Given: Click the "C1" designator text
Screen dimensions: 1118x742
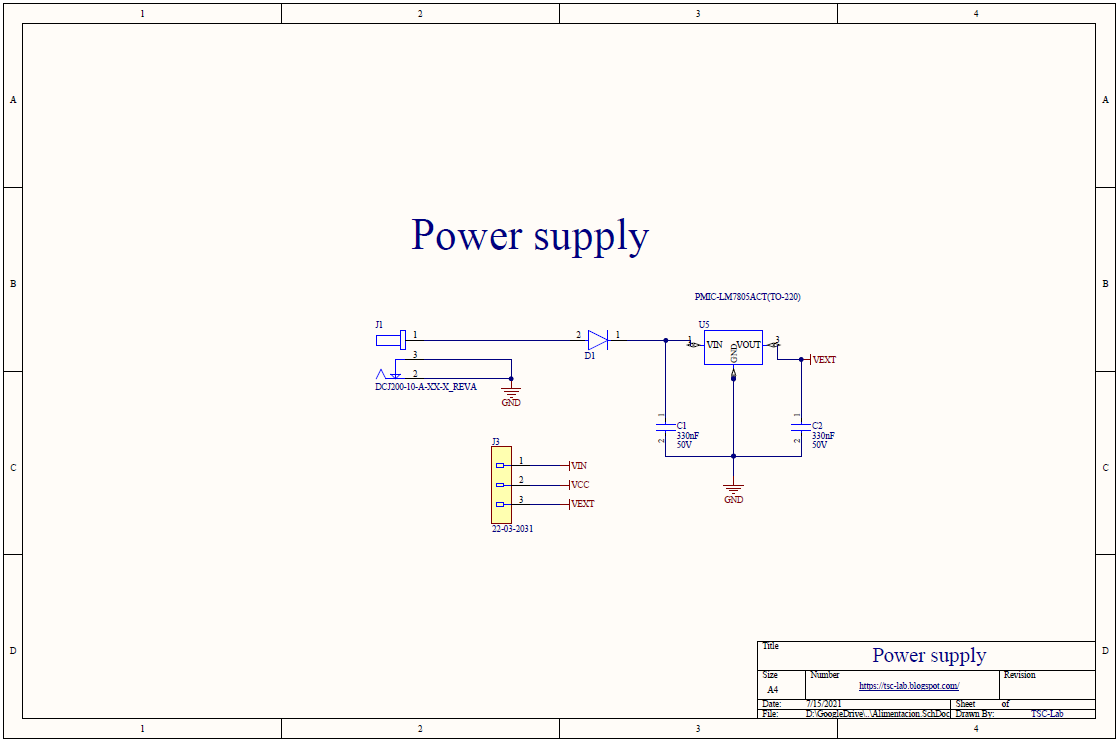Looking at the screenshot, I should pos(682,426).
